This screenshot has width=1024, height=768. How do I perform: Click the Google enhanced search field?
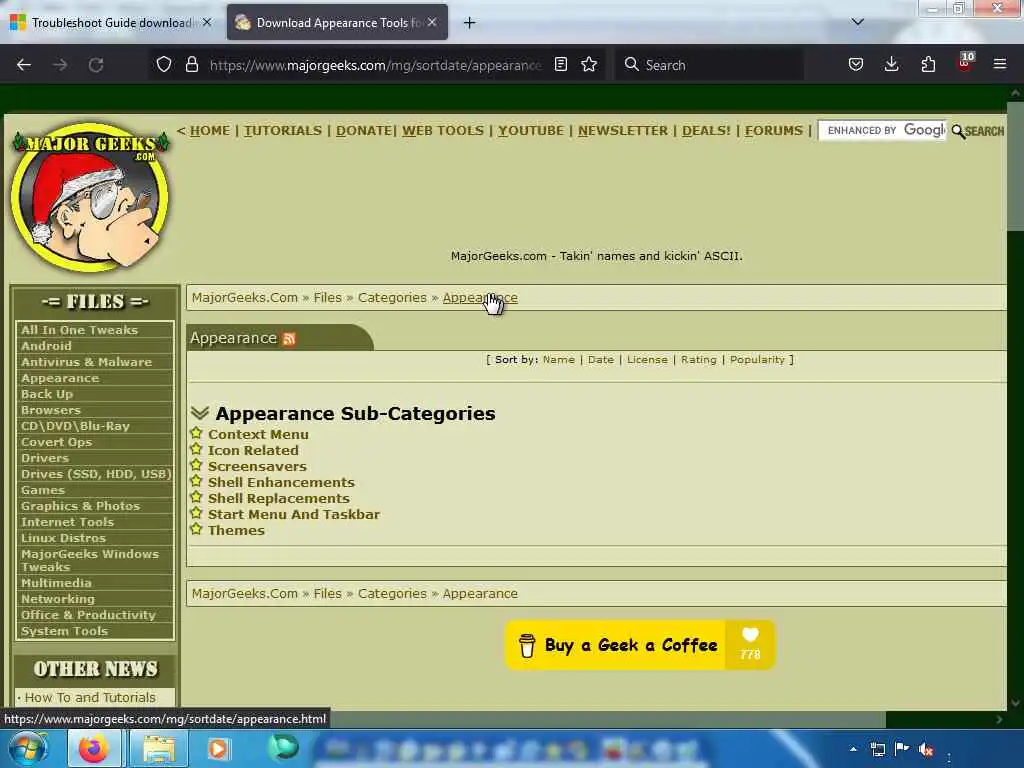(882, 131)
